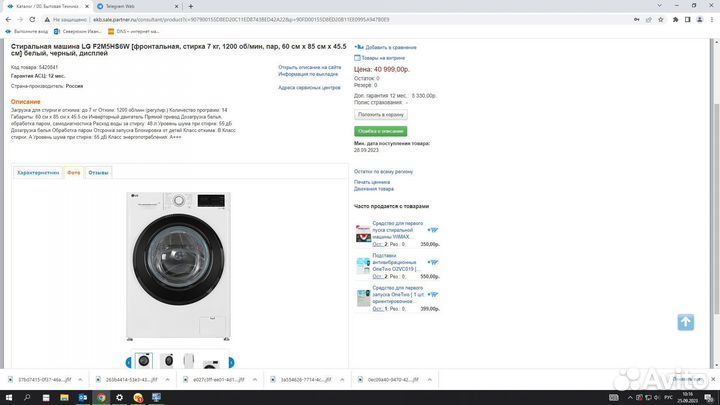This screenshot has width=720, height=405.
Task: Click green Ошибка в описании button
Action: (x=381, y=131)
